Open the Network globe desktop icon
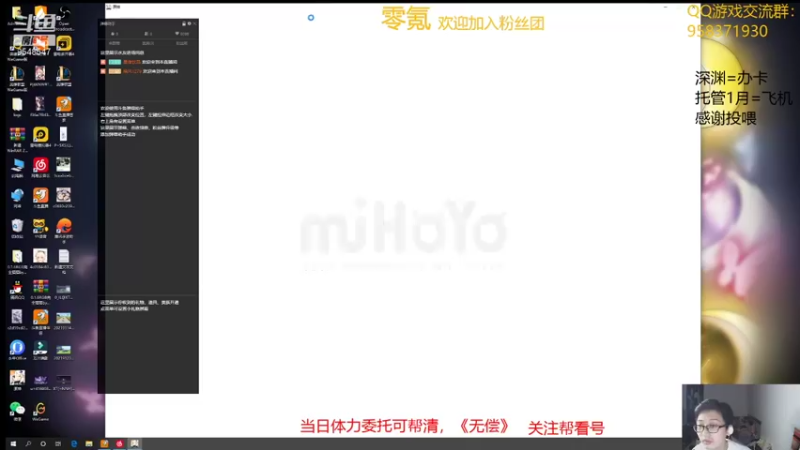800x450 pixels. [x=17, y=198]
